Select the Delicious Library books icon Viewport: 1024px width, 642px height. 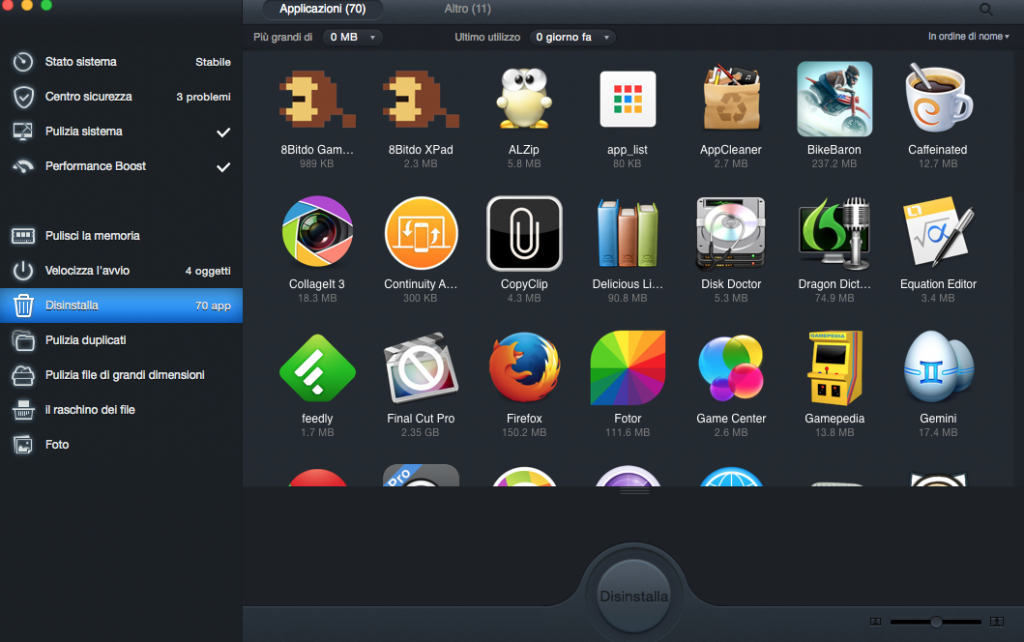click(x=628, y=233)
